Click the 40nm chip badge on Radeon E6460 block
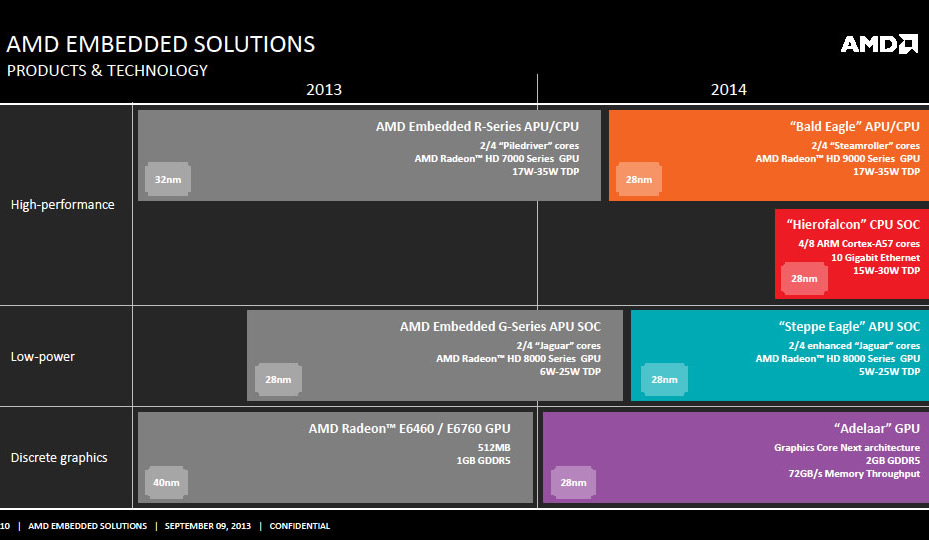The height and width of the screenshot is (540, 929). pos(167,481)
